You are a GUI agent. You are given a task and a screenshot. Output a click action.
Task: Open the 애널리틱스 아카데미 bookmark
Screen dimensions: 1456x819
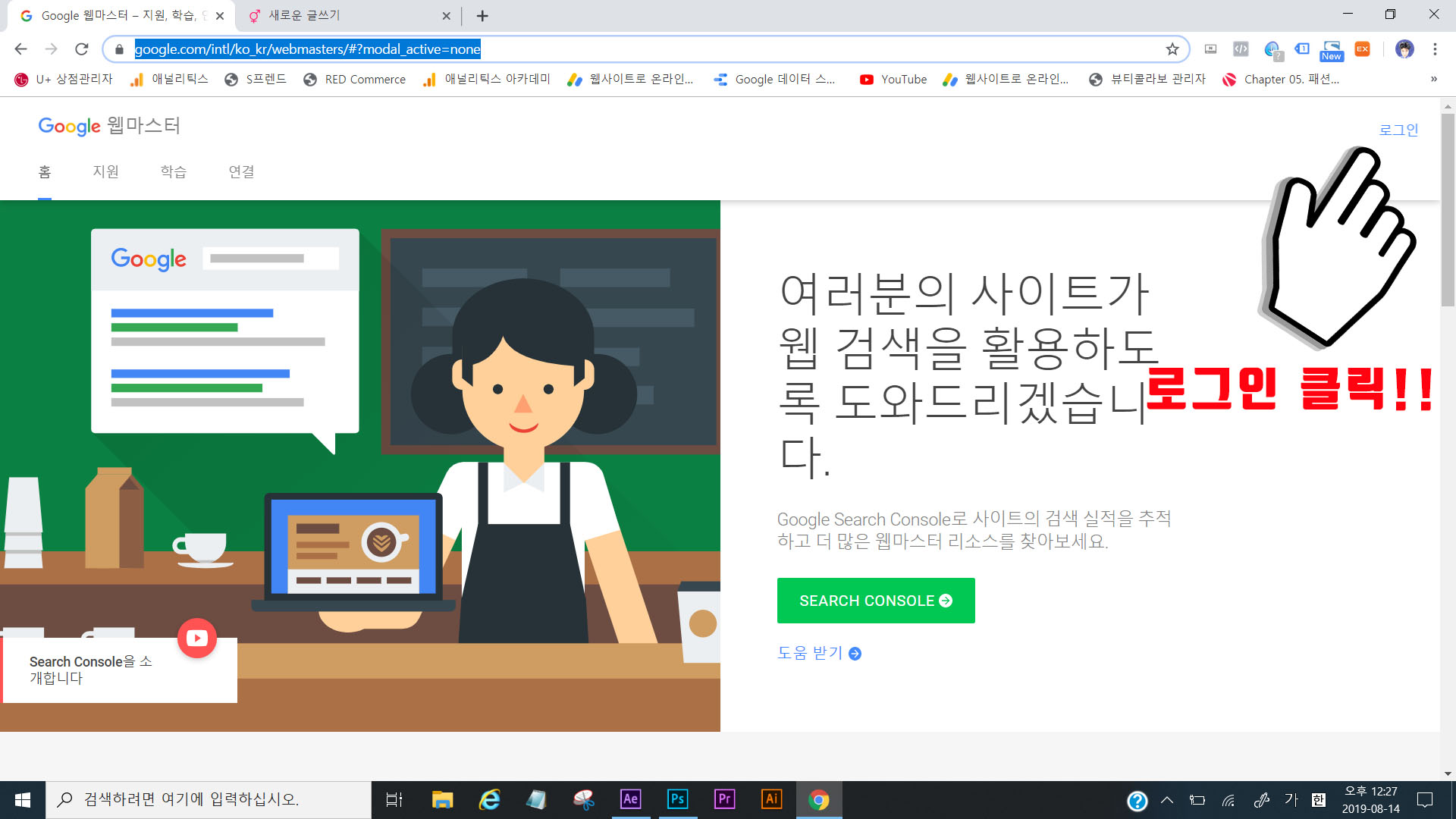click(486, 80)
